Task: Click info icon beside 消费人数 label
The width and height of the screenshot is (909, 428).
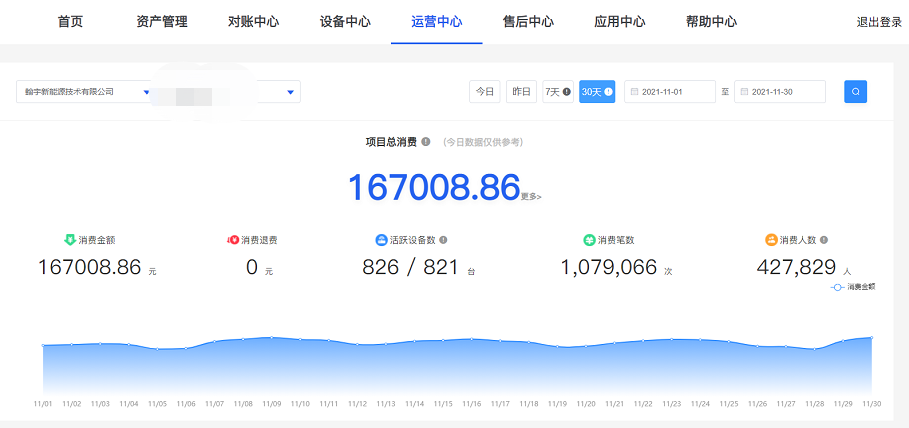Action: [824, 240]
